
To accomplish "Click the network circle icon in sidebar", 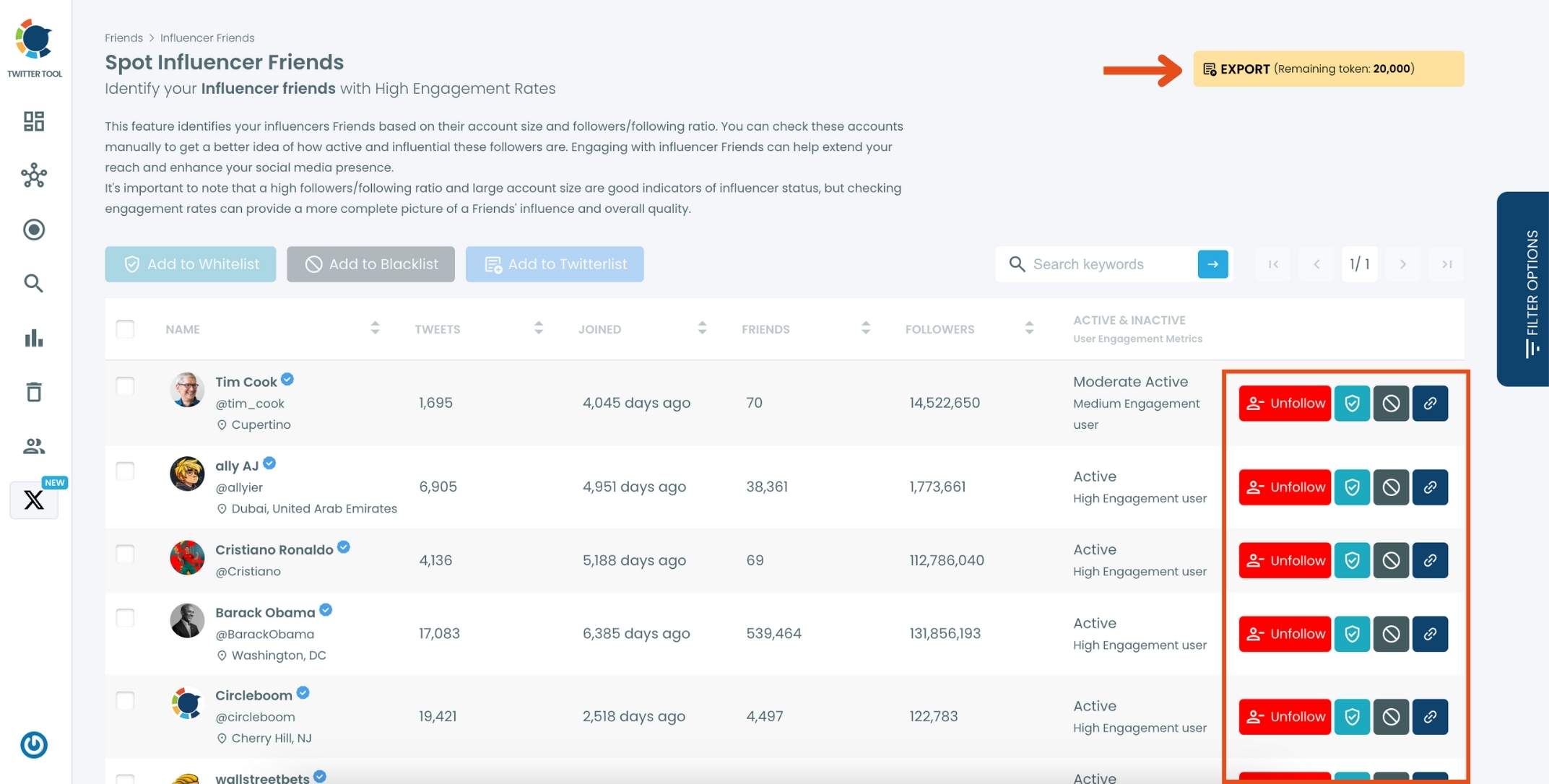I will pos(34,175).
